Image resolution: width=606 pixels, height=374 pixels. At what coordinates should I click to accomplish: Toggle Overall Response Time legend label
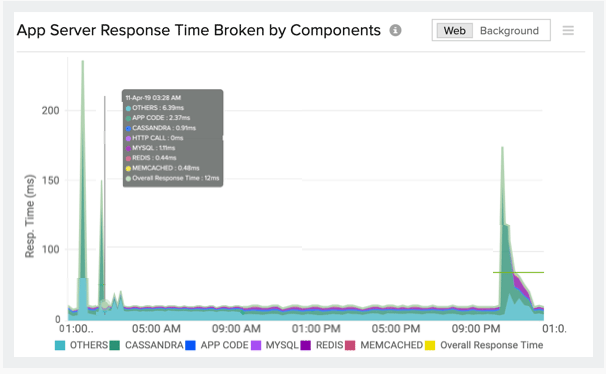click(492, 345)
